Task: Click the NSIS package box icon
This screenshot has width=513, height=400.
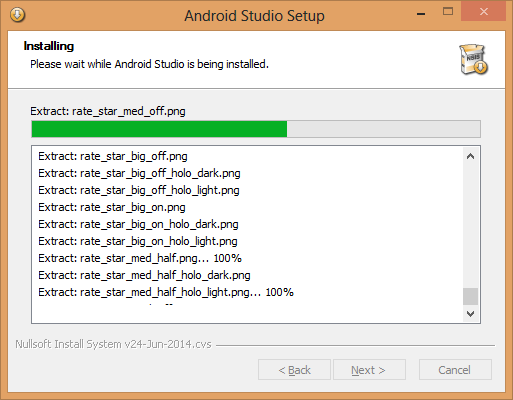Action: point(473,59)
